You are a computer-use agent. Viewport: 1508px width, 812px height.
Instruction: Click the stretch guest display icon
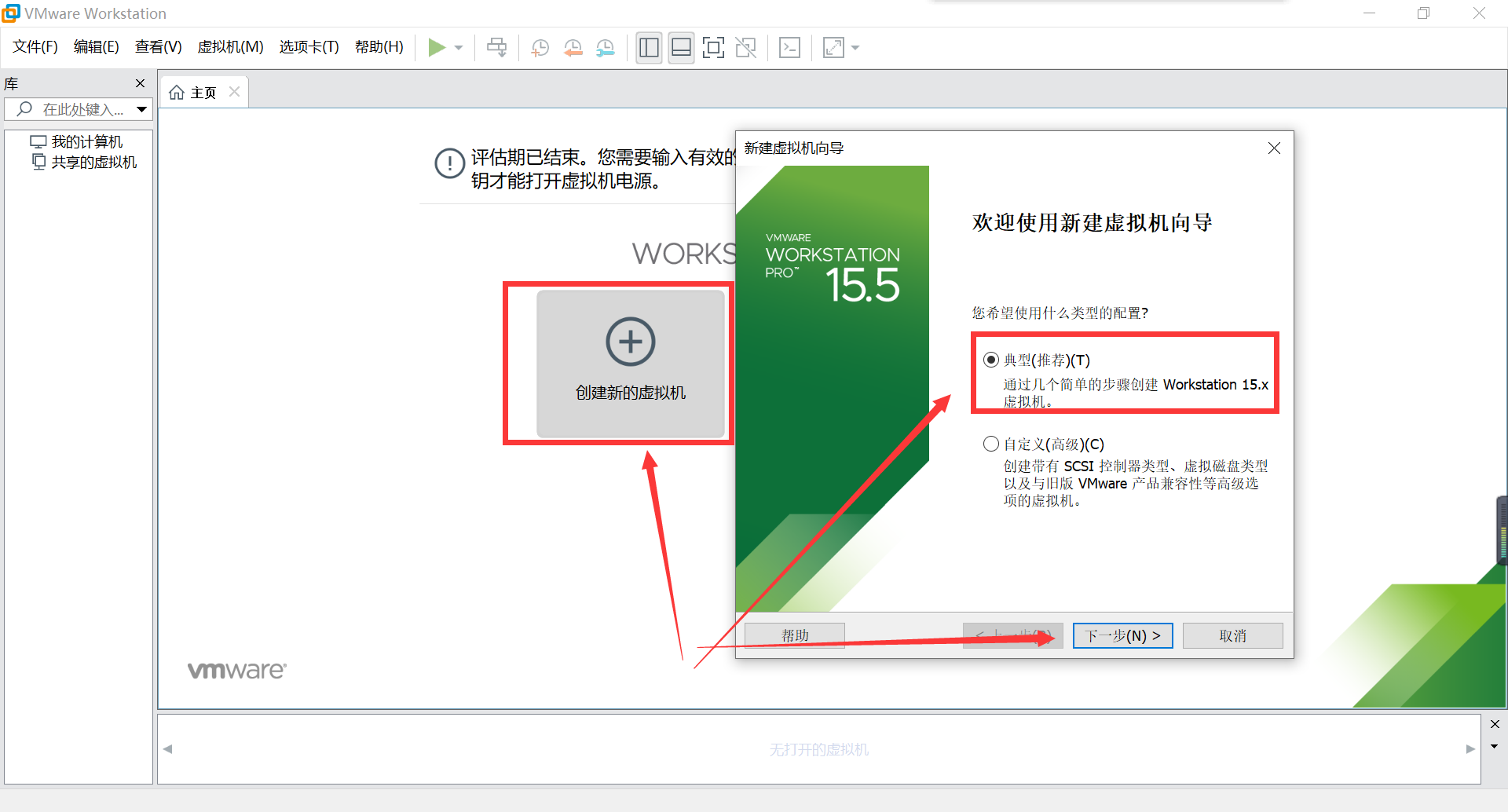[833, 48]
